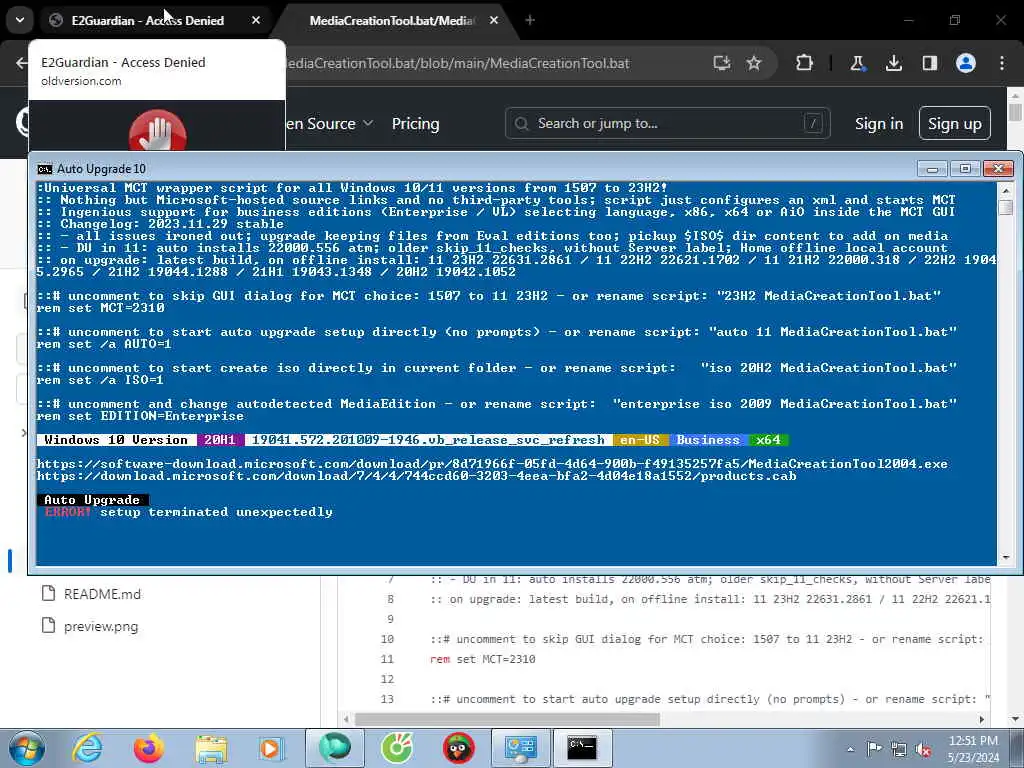The height and width of the screenshot is (768, 1024).
Task: Click the Business blue label in console
Action: [708, 440]
